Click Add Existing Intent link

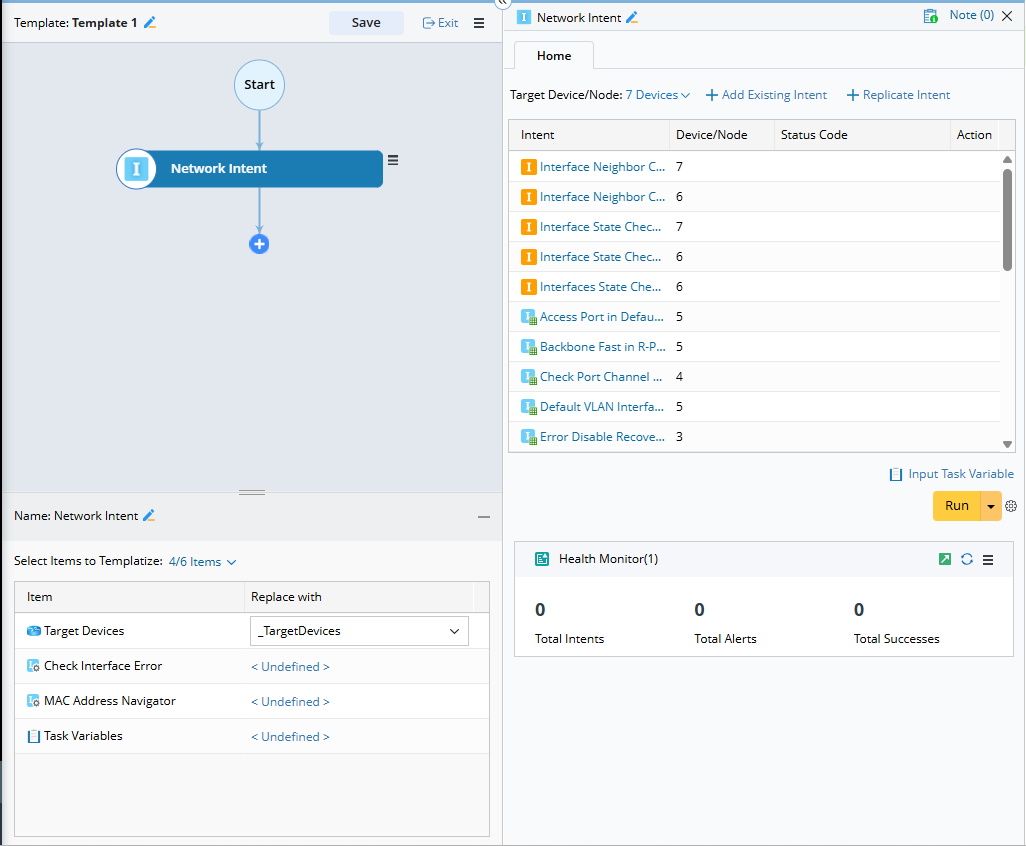click(x=766, y=95)
